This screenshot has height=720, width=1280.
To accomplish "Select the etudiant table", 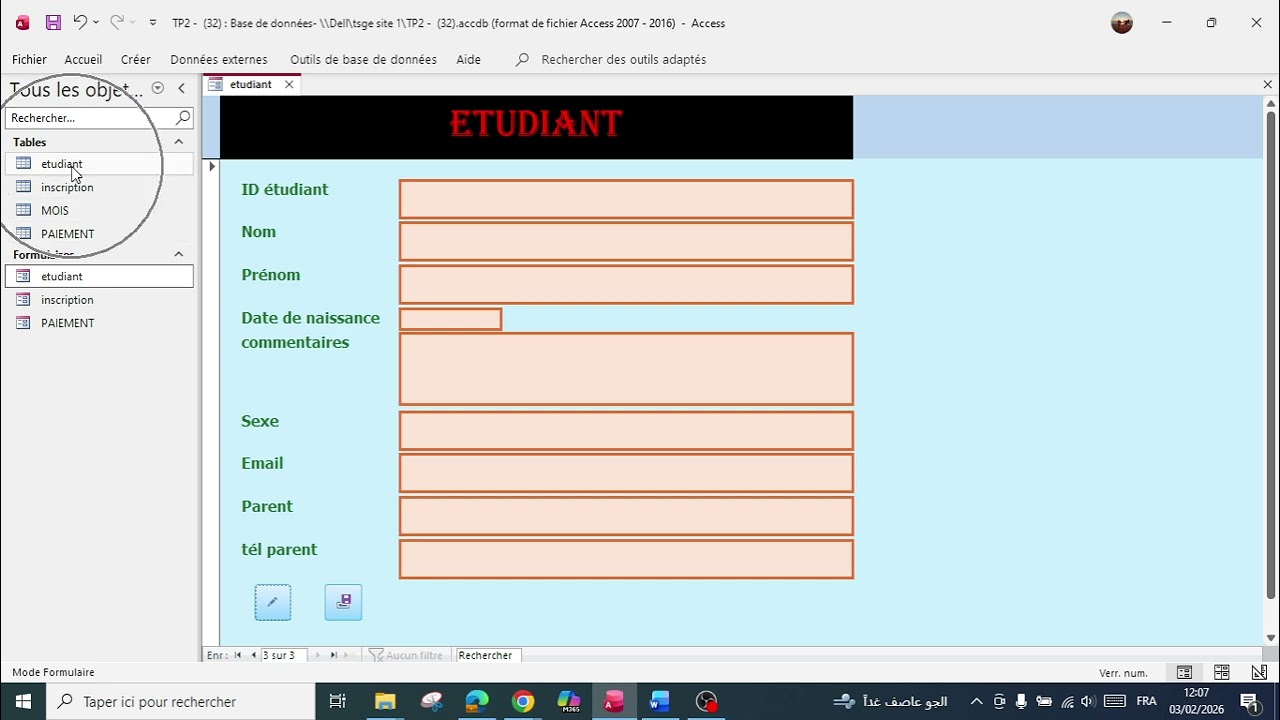I will point(98,164).
